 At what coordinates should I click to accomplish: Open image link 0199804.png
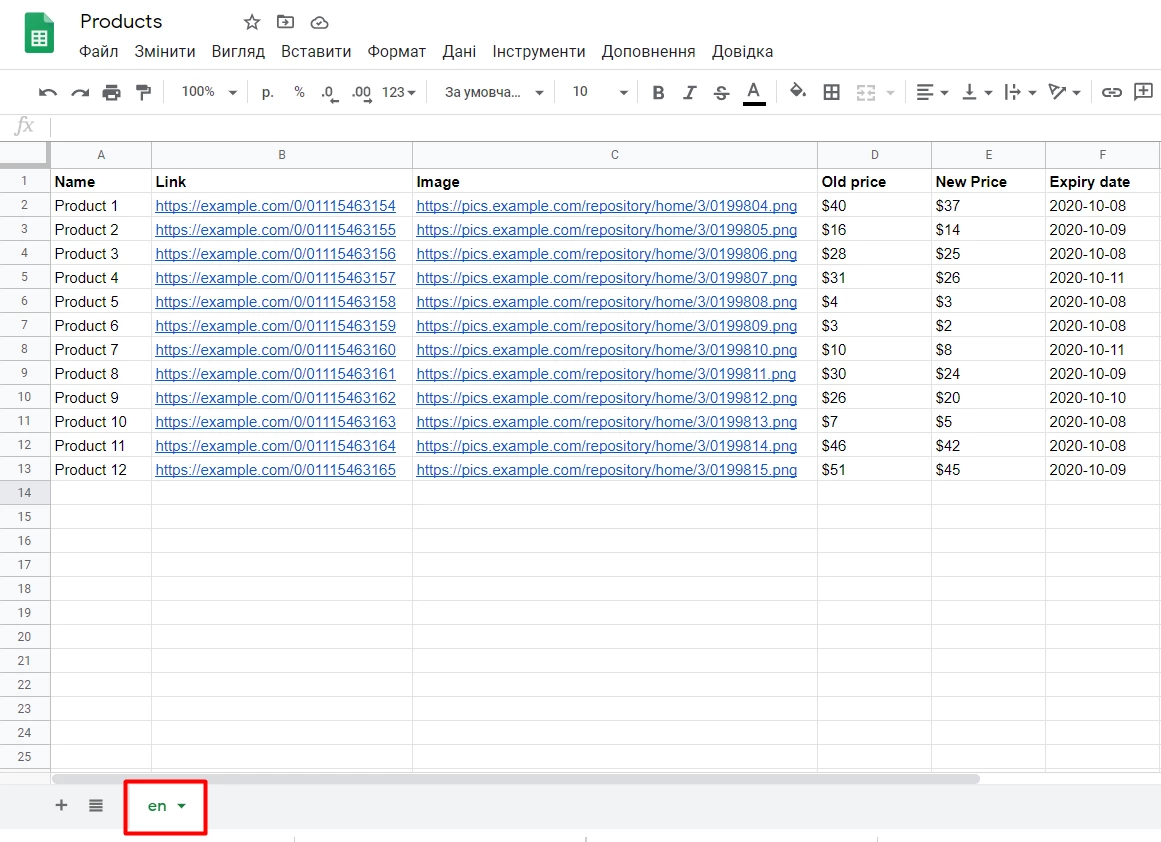606,206
